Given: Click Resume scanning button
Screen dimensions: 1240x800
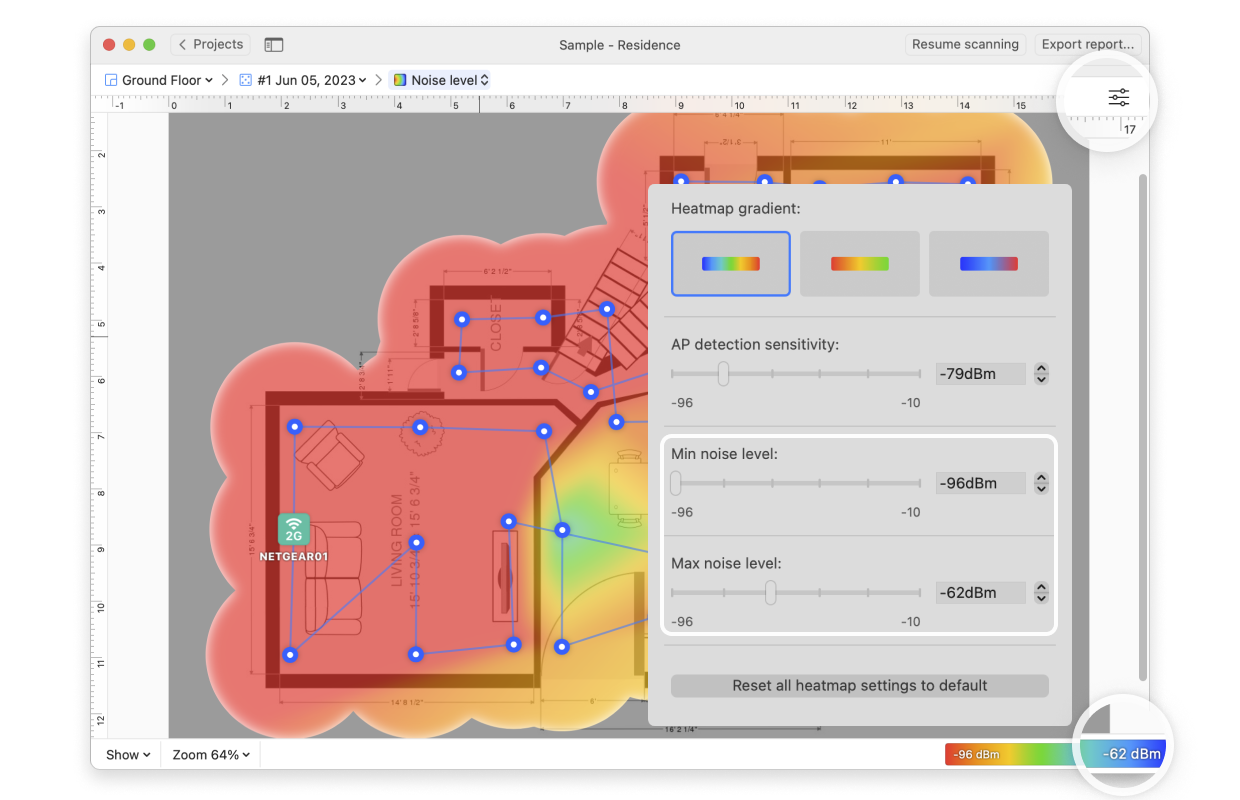Looking at the screenshot, I should pos(965,45).
